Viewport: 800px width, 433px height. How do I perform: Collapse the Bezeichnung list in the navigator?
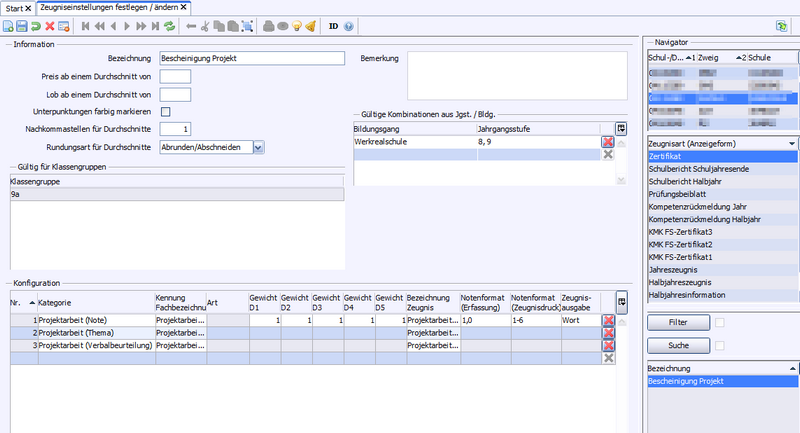pos(792,369)
